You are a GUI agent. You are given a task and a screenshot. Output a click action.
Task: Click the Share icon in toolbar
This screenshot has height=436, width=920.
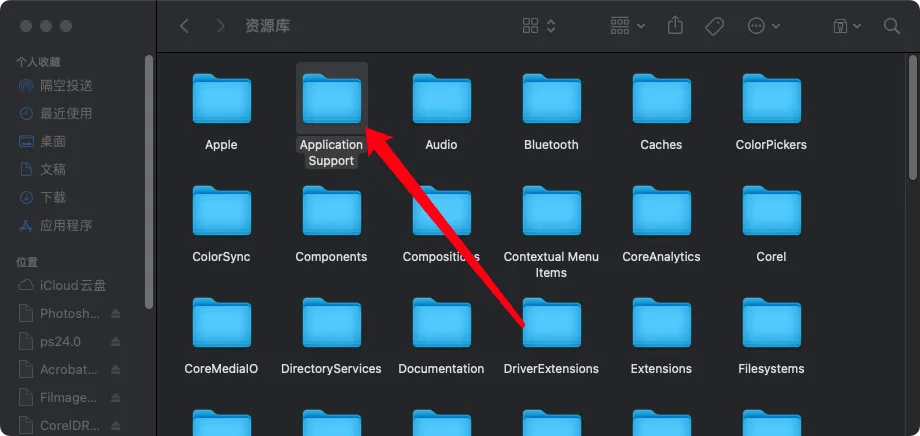[x=675, y=25]
